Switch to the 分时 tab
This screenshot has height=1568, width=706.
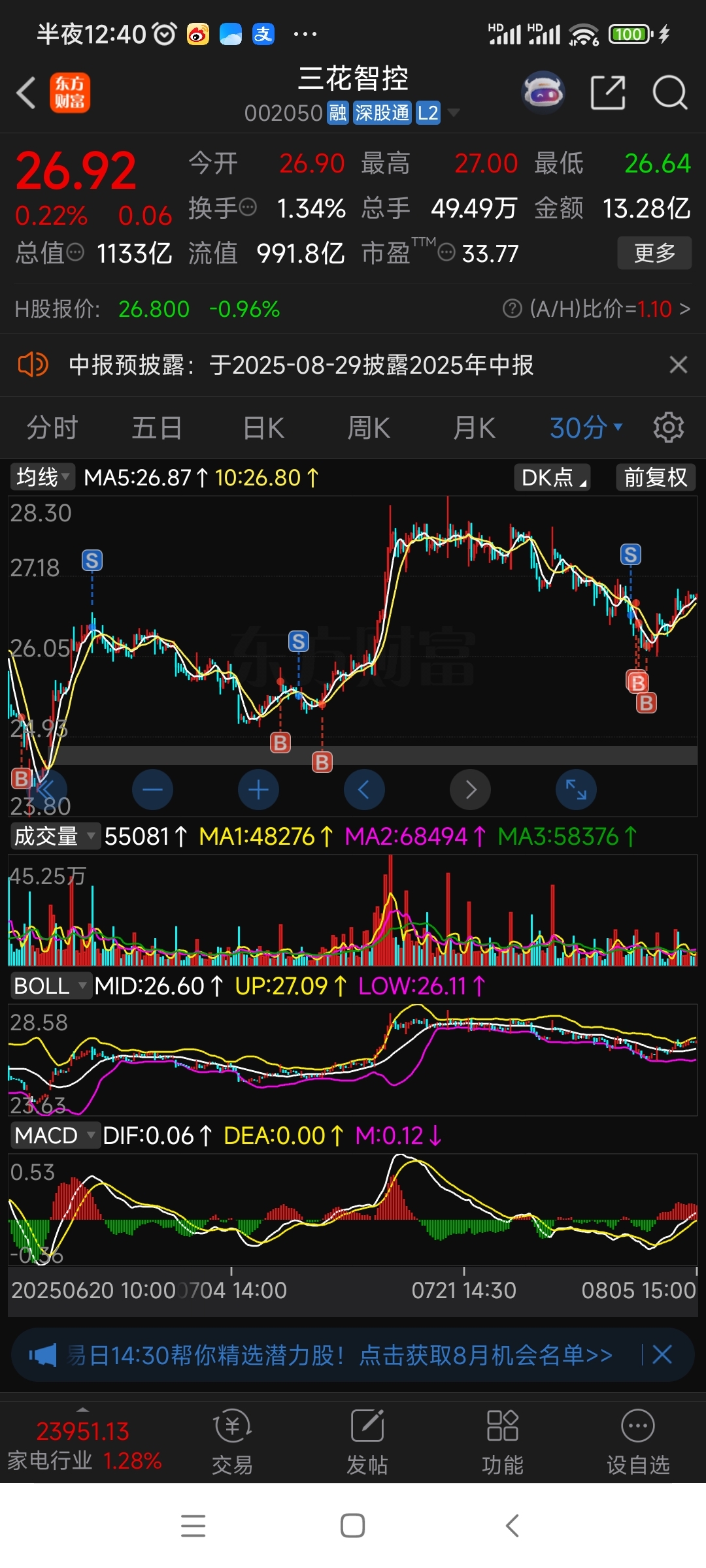click(52, 428)
